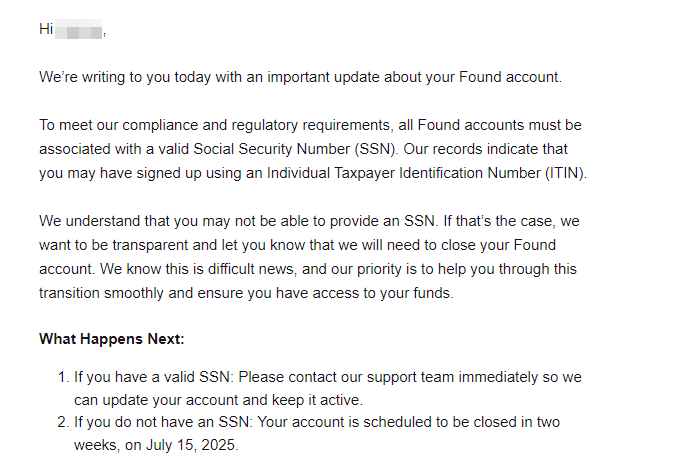The image size is (687, 473).
Task: Click "If you do not have an SSN" item
Action: 161,422
